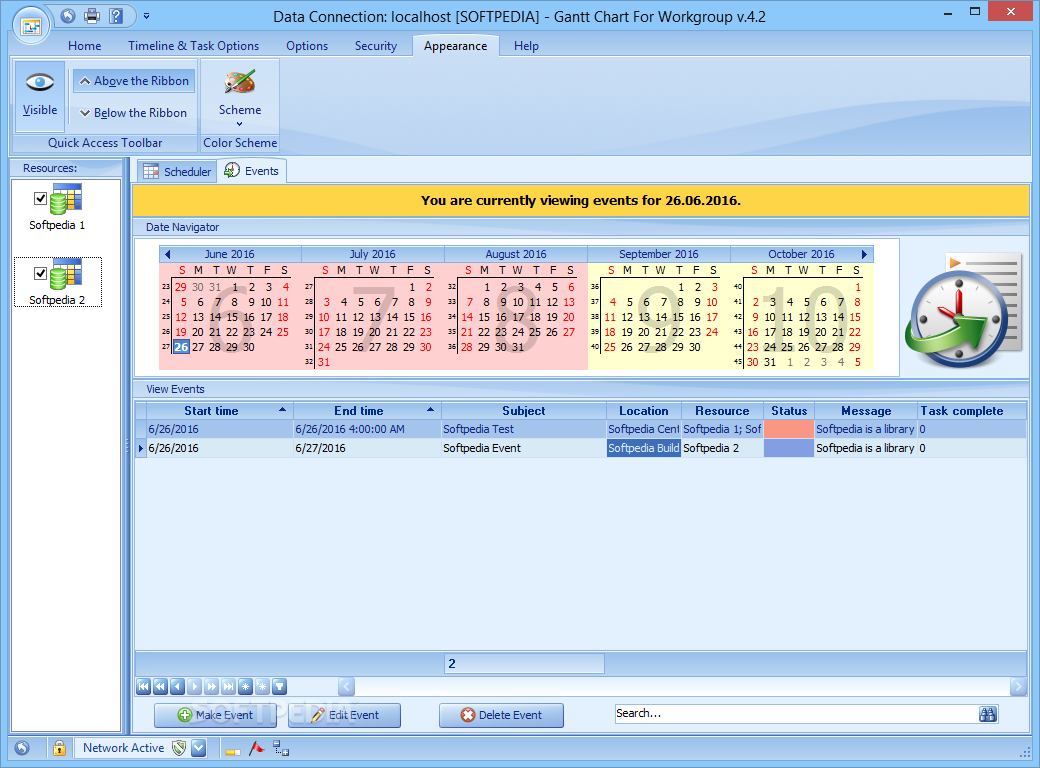
Task: Open help via the question mark icon
Action: (x=116, y=16)
